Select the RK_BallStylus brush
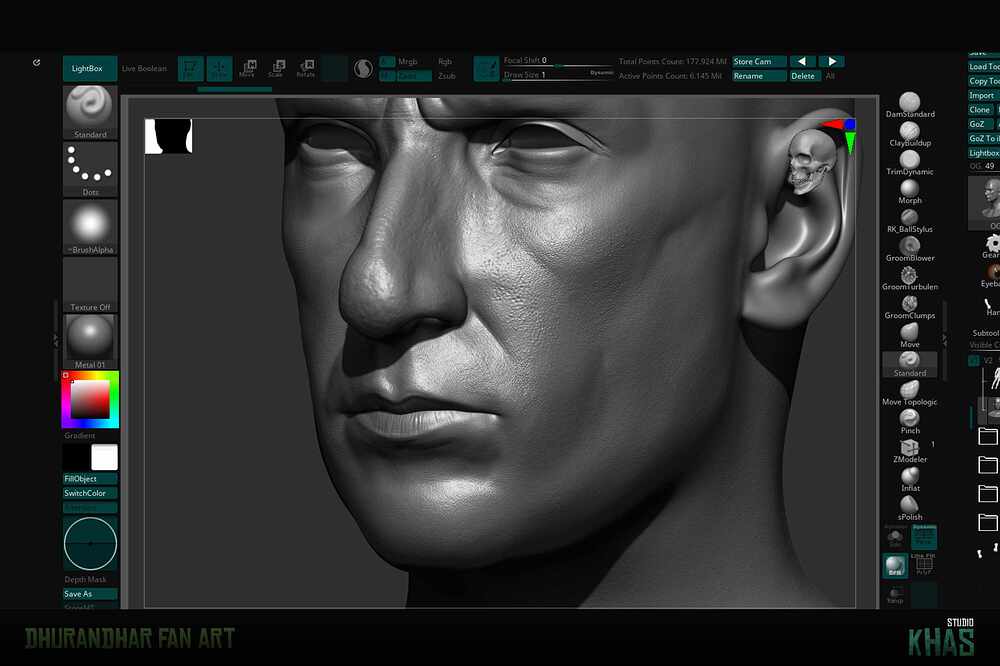The image size is (1000, 666). tap(910, 221)
